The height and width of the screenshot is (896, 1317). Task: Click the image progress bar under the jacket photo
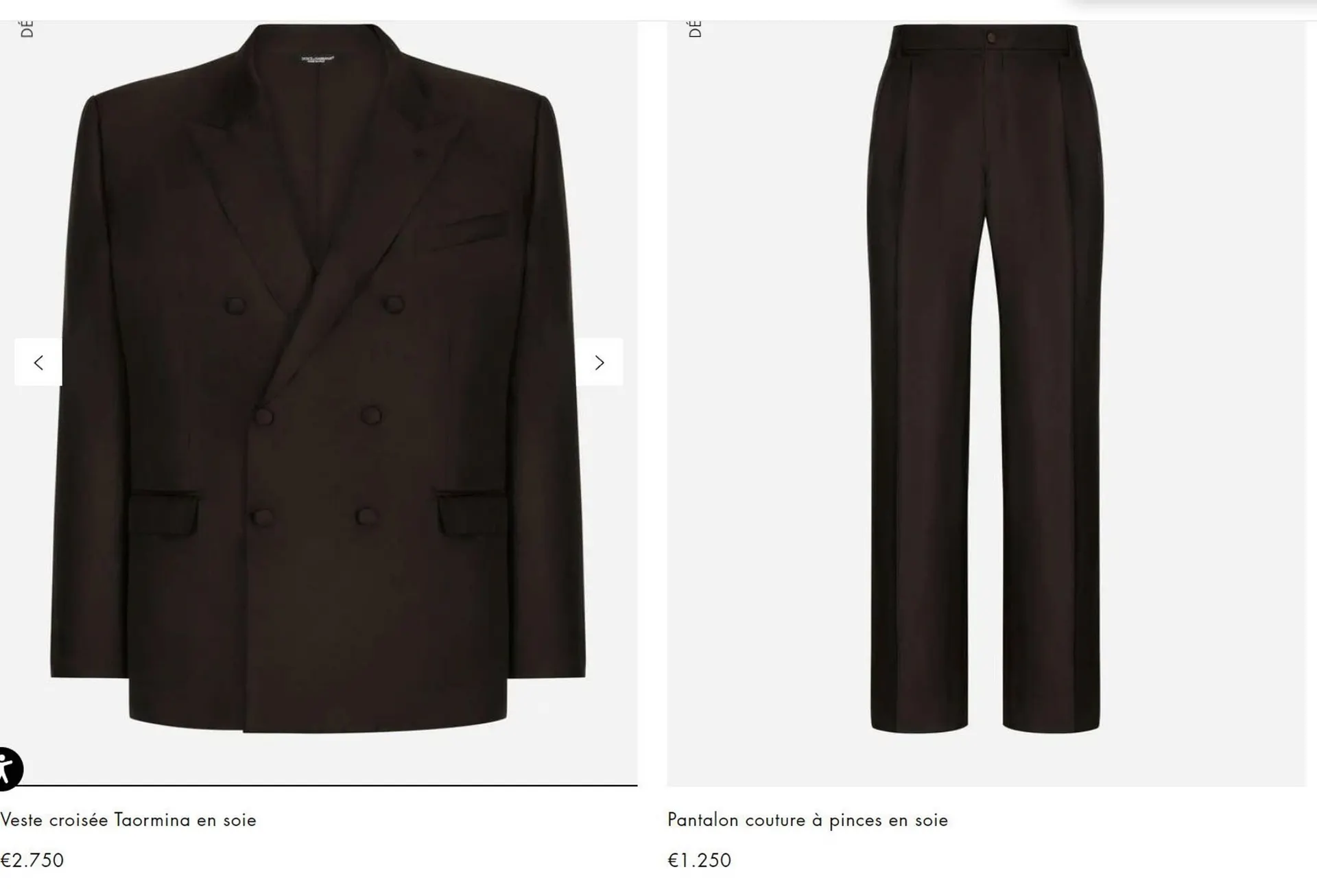click(318, 785)
